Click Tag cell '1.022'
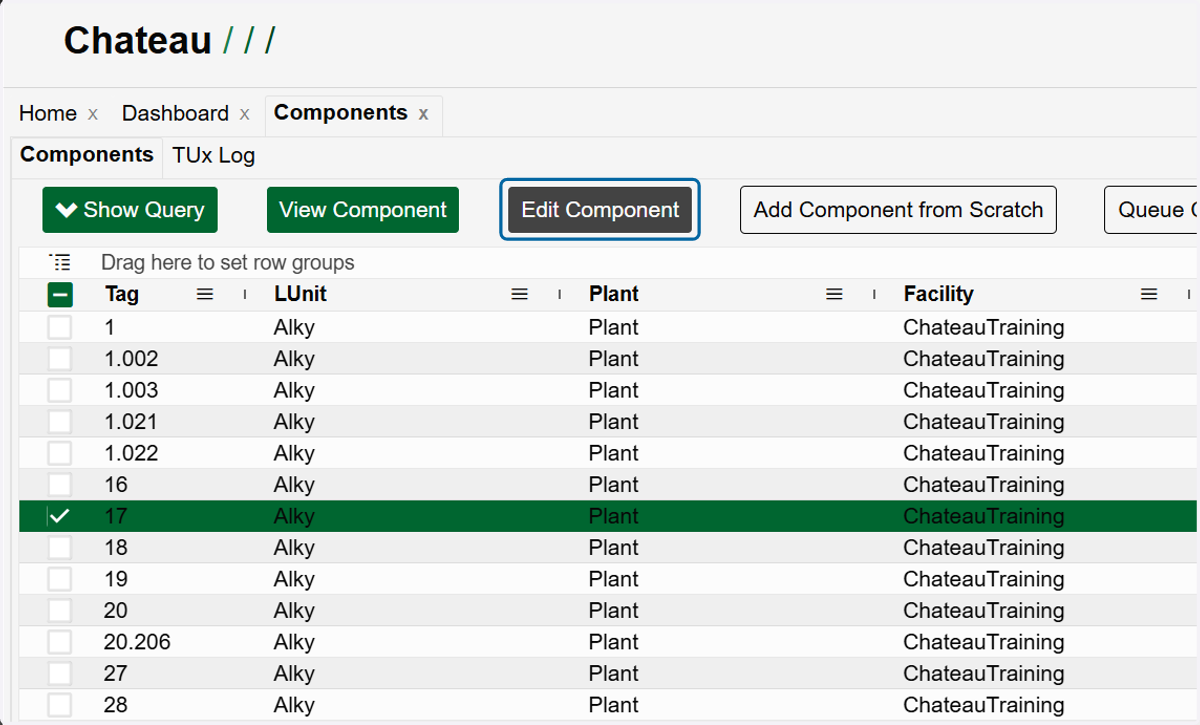 (131, 453)
